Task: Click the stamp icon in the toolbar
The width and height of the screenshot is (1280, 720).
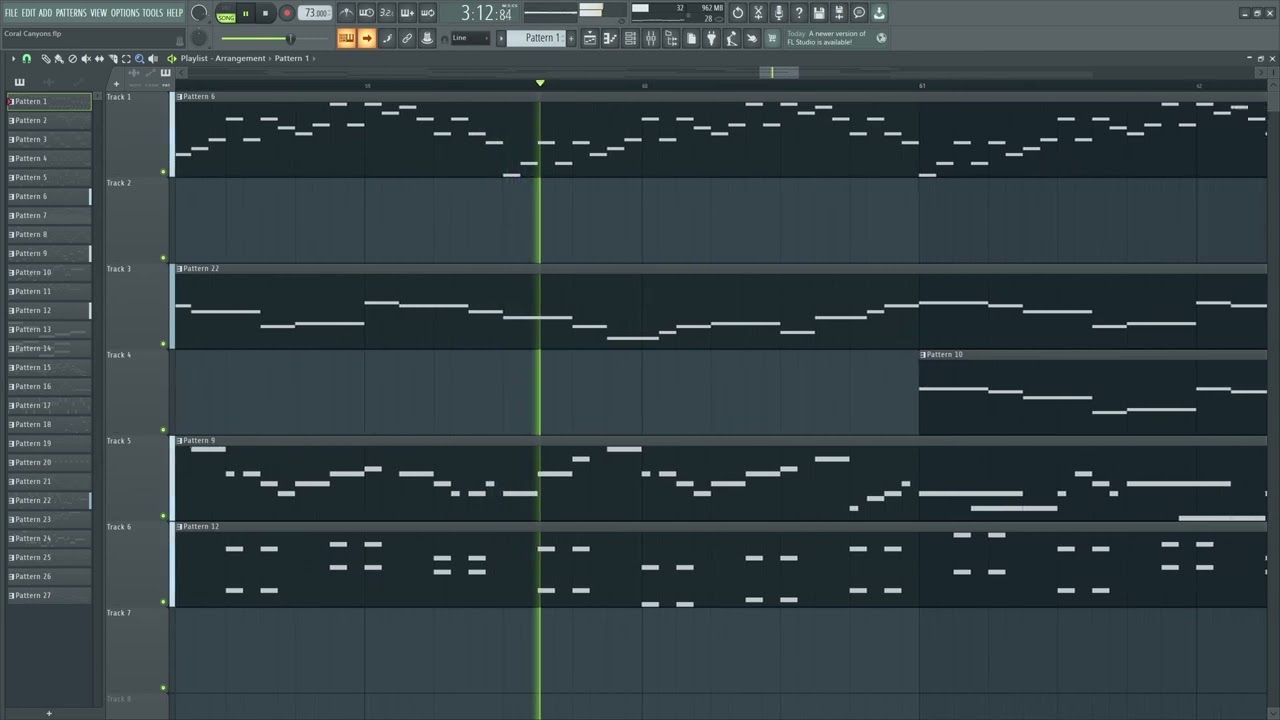Action: (427, 38)
